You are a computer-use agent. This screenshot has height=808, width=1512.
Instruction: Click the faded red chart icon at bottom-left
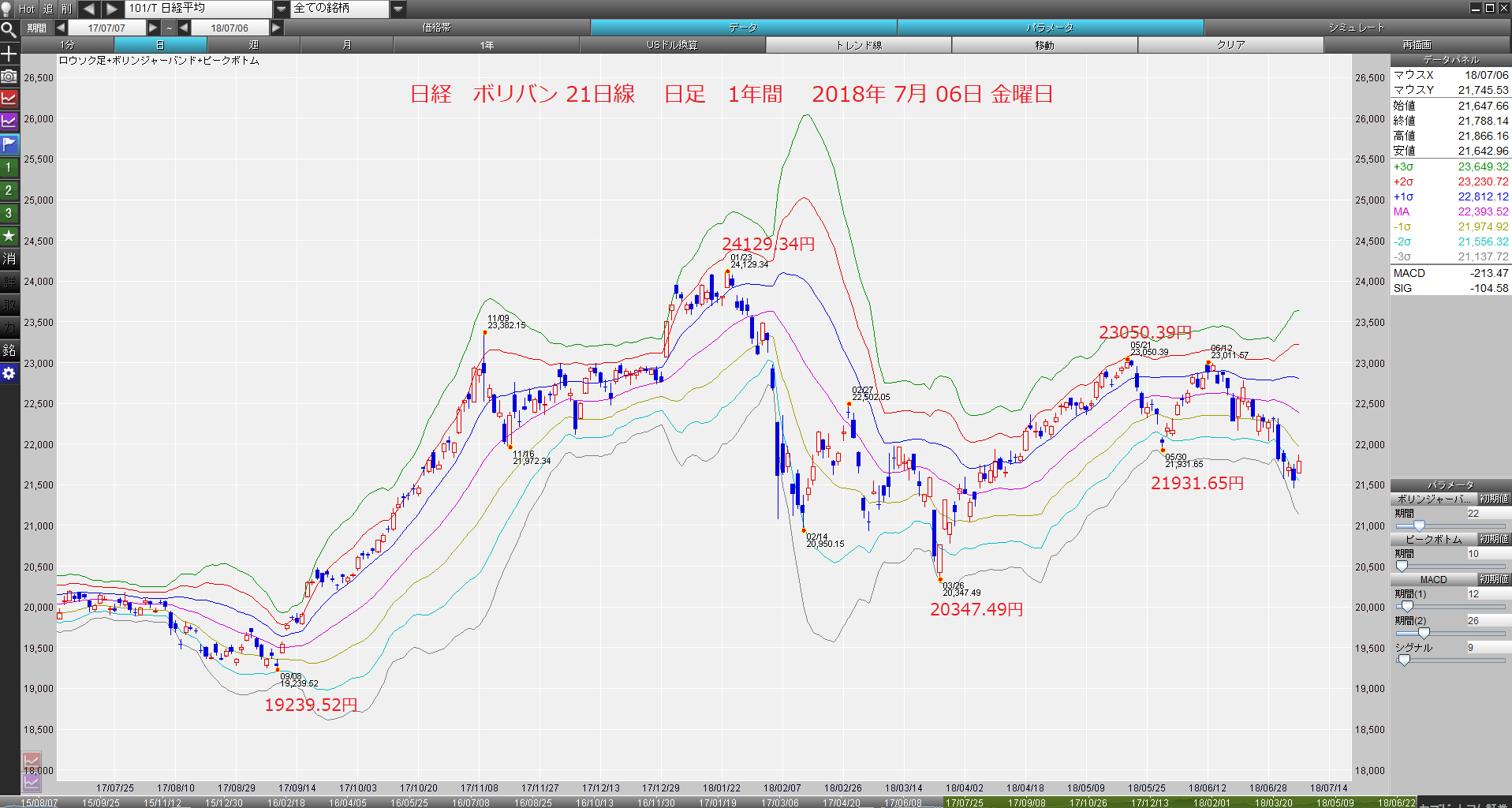click(32, 761)
